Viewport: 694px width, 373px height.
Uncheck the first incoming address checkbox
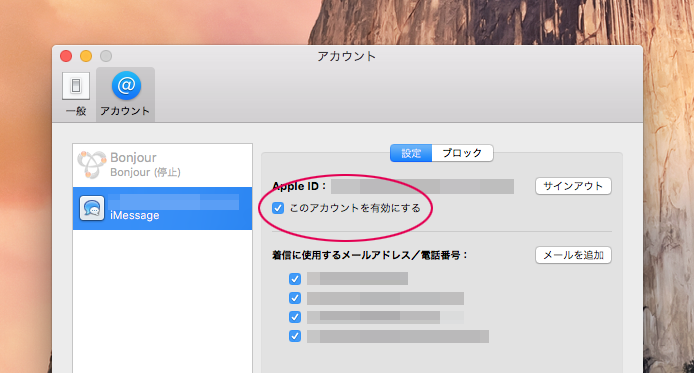295,279
